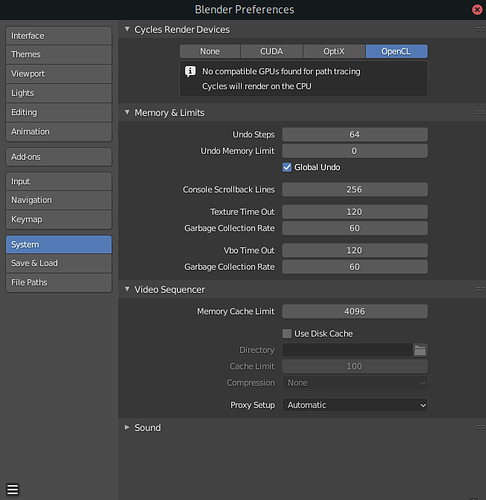
Task: Select the System tab
Action: pyautogui.click(x=59, y=244)
